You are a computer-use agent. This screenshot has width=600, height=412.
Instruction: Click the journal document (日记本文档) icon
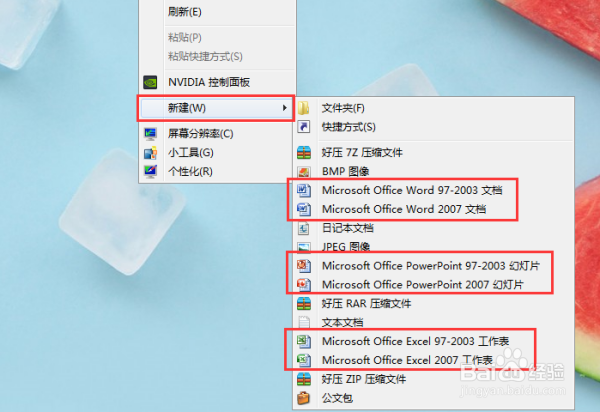tap(304, 228)
